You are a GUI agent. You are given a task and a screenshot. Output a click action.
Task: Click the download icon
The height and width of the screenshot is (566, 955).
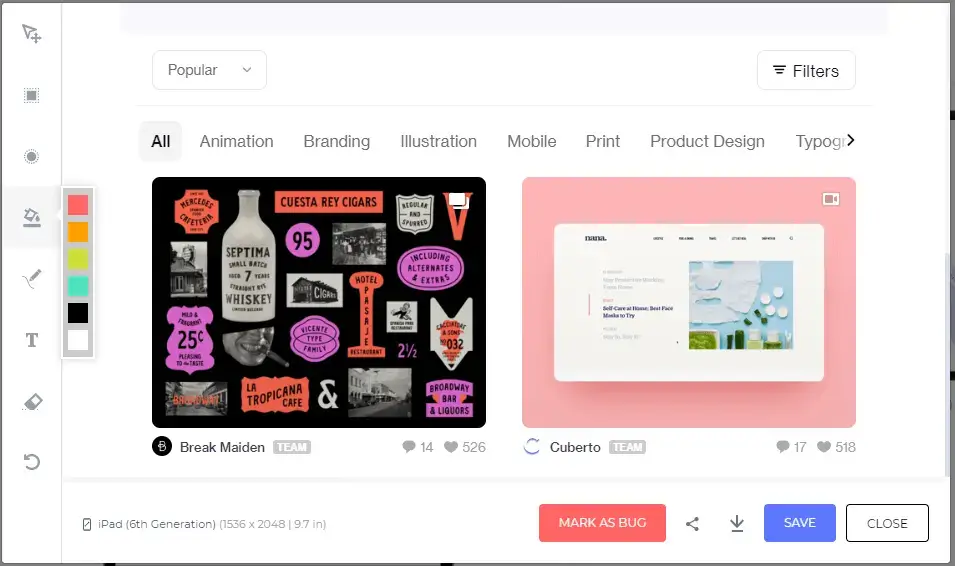(737, 523)
